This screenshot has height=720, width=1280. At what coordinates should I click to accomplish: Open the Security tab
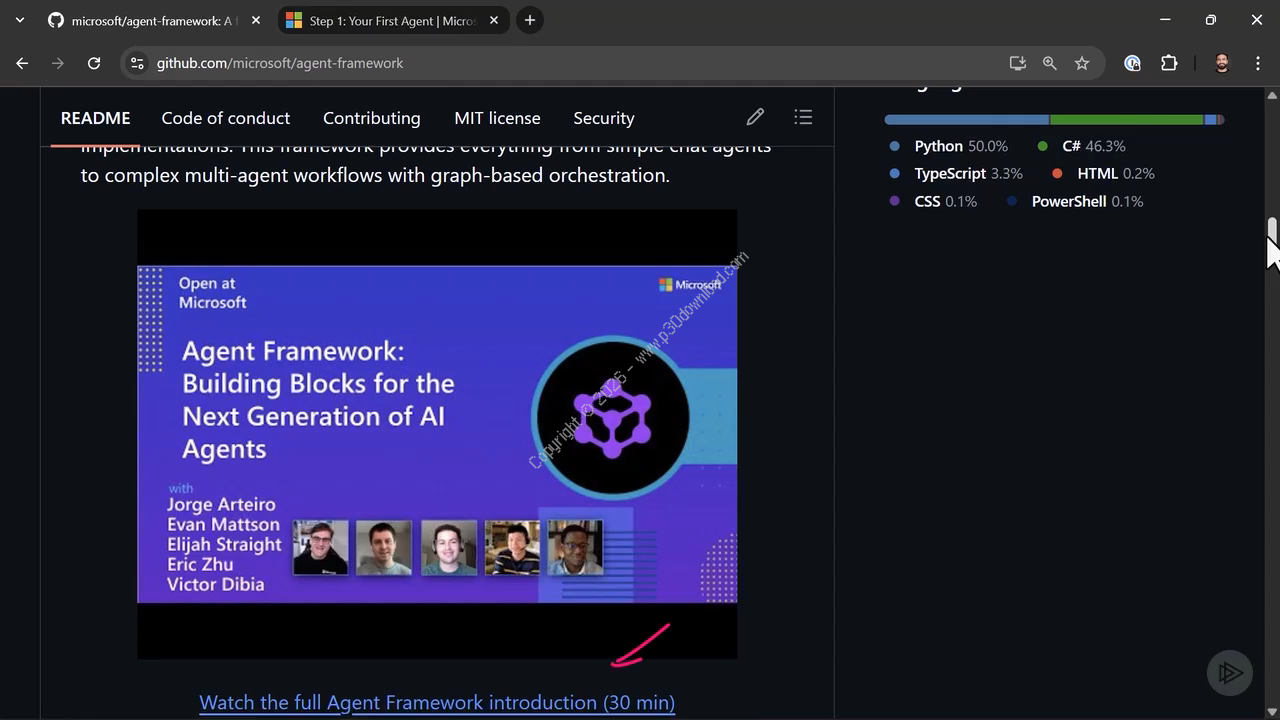pyautogui.click(x=604, y=118)
